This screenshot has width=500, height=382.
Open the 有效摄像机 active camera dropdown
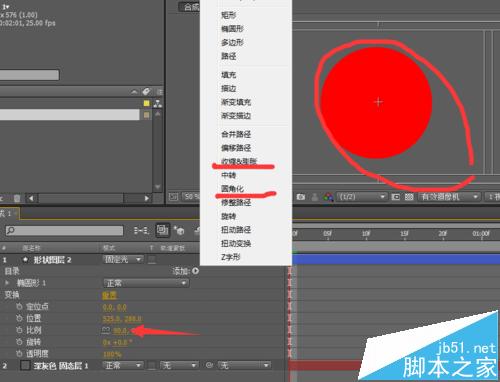tap(449, 197)
